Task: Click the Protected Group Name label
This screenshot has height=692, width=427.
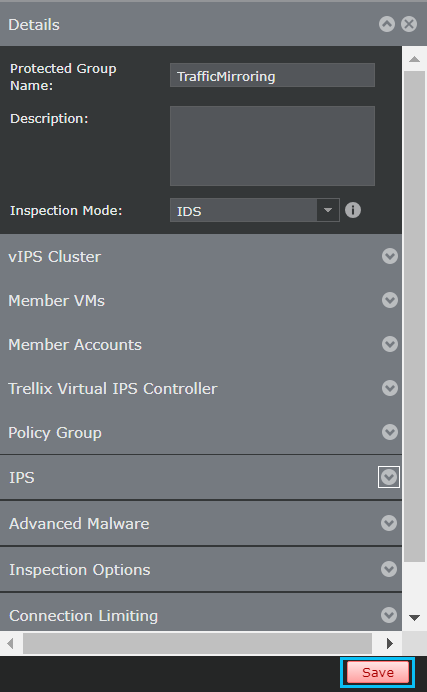Action: click(x=63, y=77)
